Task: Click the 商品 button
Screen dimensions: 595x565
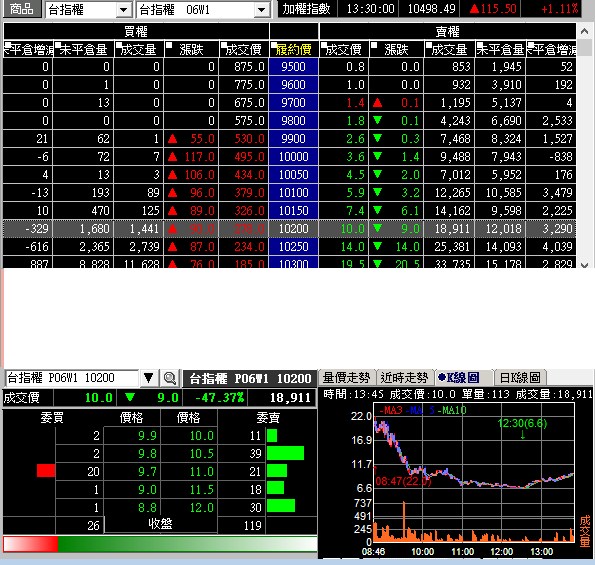Action: (x=22, y=8)
